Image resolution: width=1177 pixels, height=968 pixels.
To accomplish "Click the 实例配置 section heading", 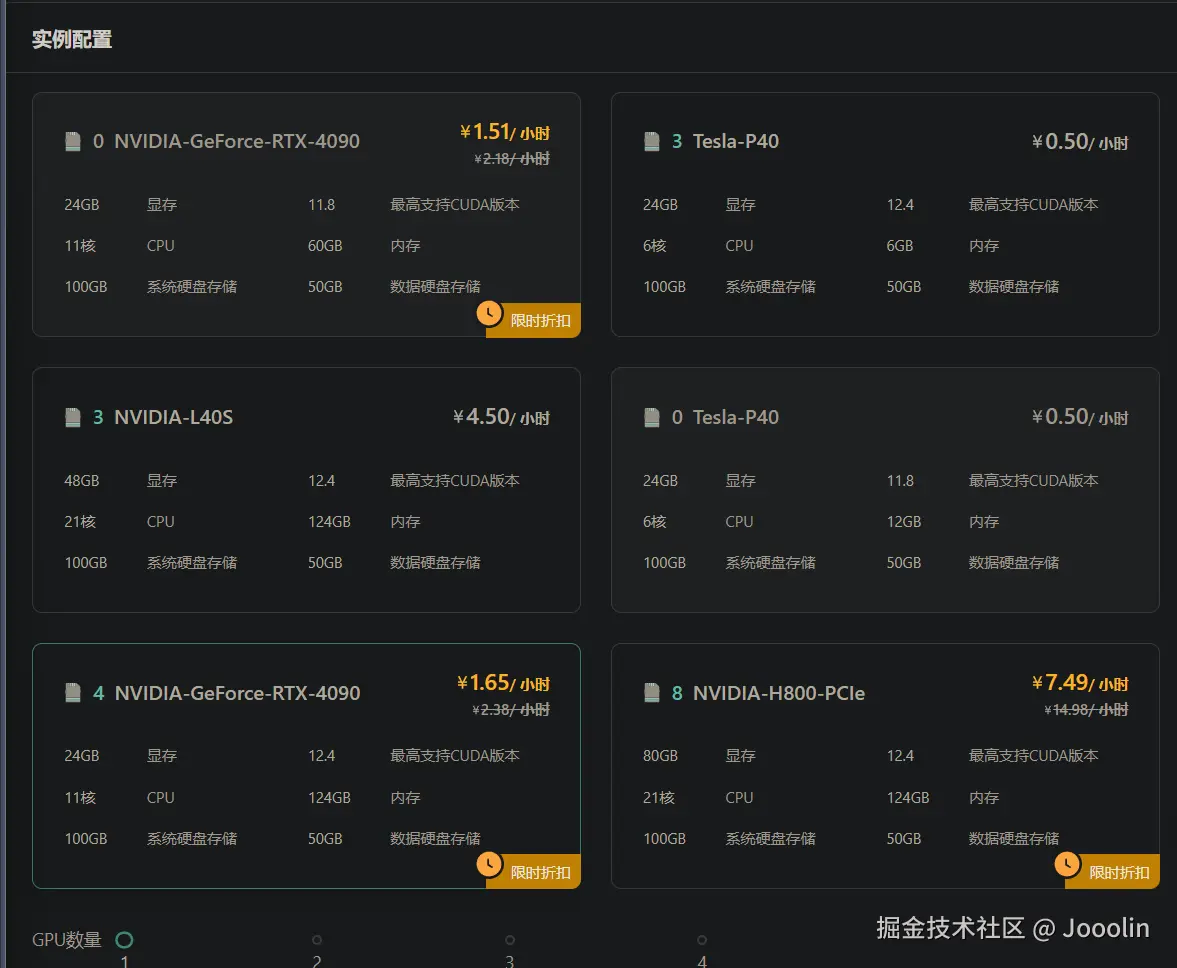I will (x=72, y=39).
